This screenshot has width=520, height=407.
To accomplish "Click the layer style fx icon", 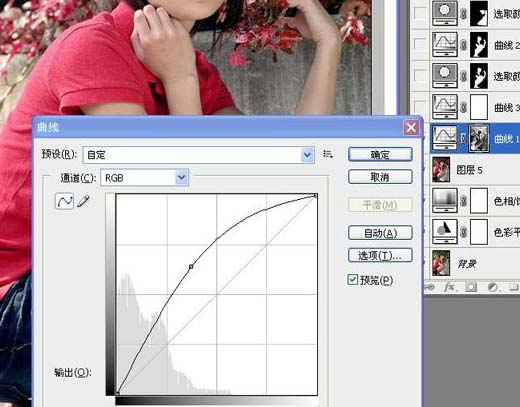I will coord(450,287).
